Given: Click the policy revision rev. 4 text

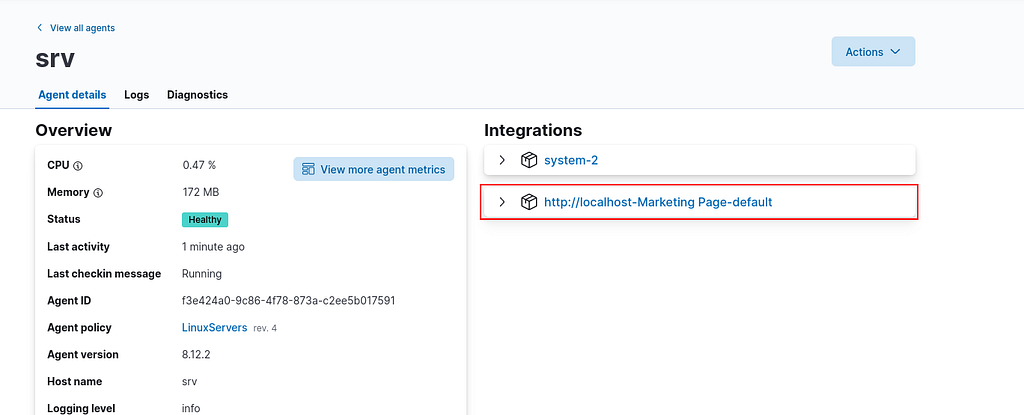Looking at the screenshot, I should (264, 328).
